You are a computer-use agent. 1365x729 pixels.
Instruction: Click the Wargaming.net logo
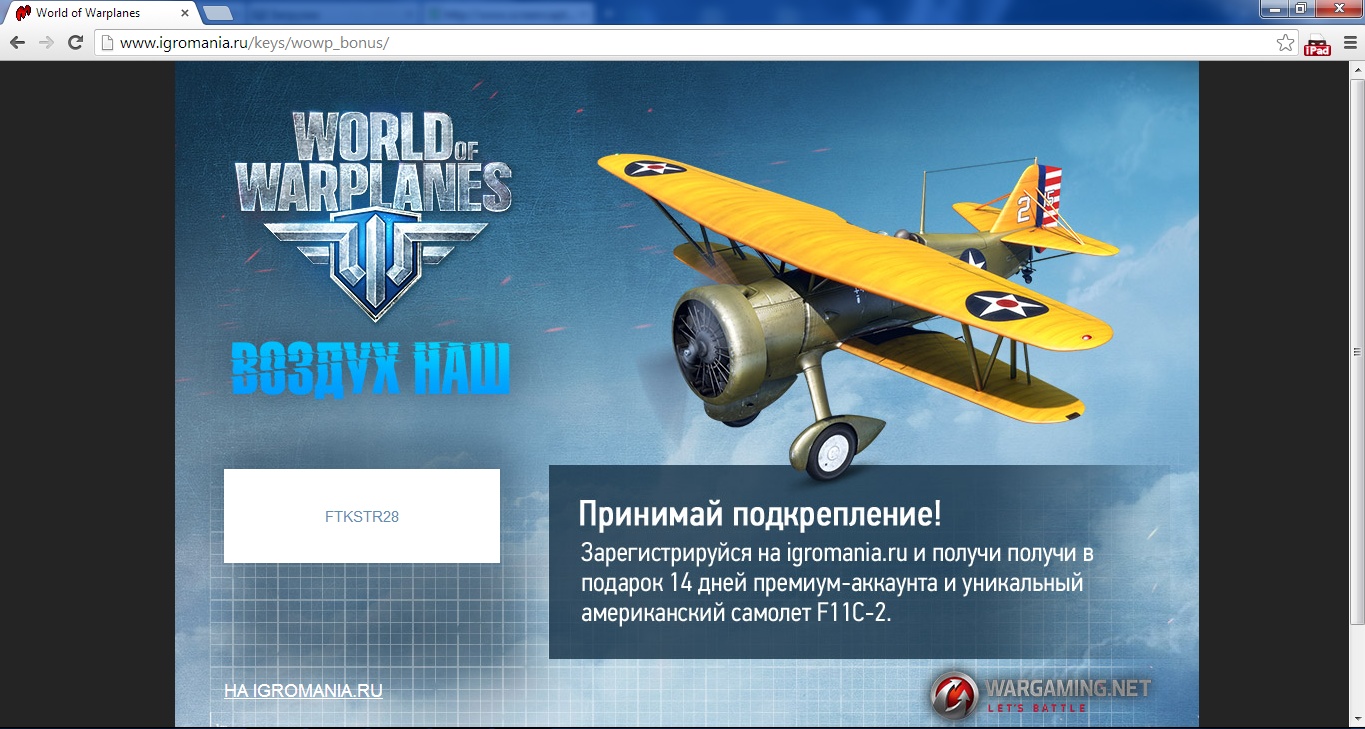point(1041,695)
